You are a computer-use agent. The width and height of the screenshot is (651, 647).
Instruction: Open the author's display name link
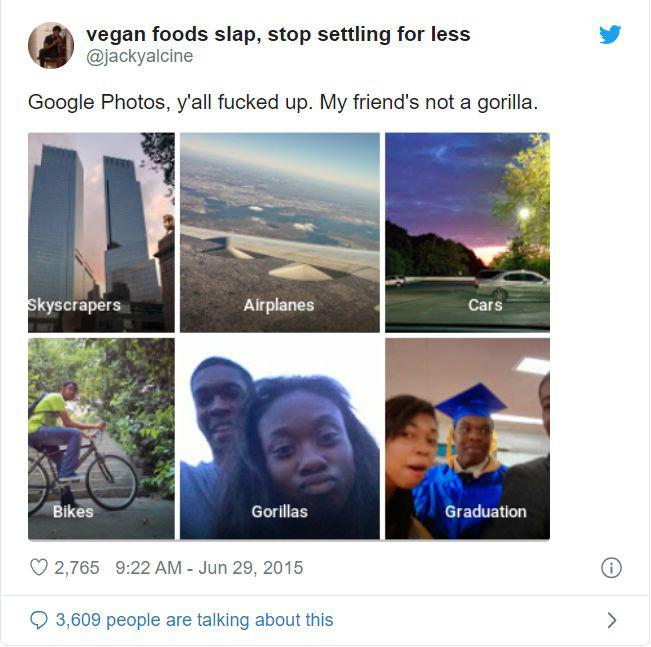point(278,34)
